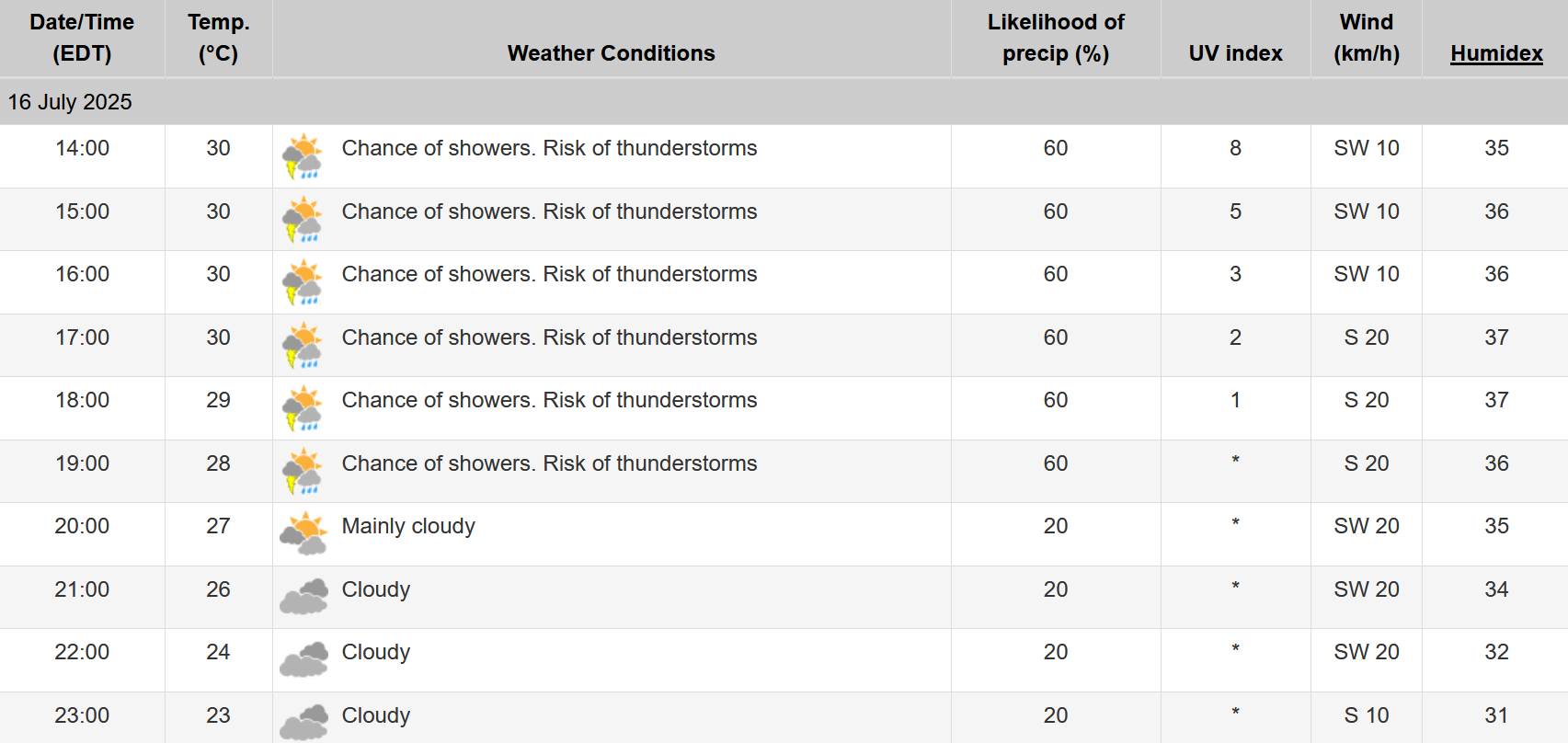Click the mainly cloudy icon at 20:00
The height and width of the screenshot is (743, 1568).
[x=303, y=534]
